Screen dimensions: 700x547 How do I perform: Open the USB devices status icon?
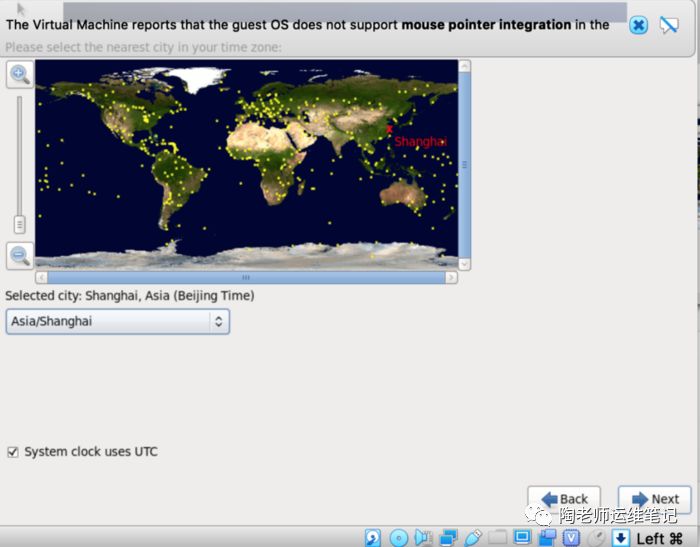coord(473,538)
